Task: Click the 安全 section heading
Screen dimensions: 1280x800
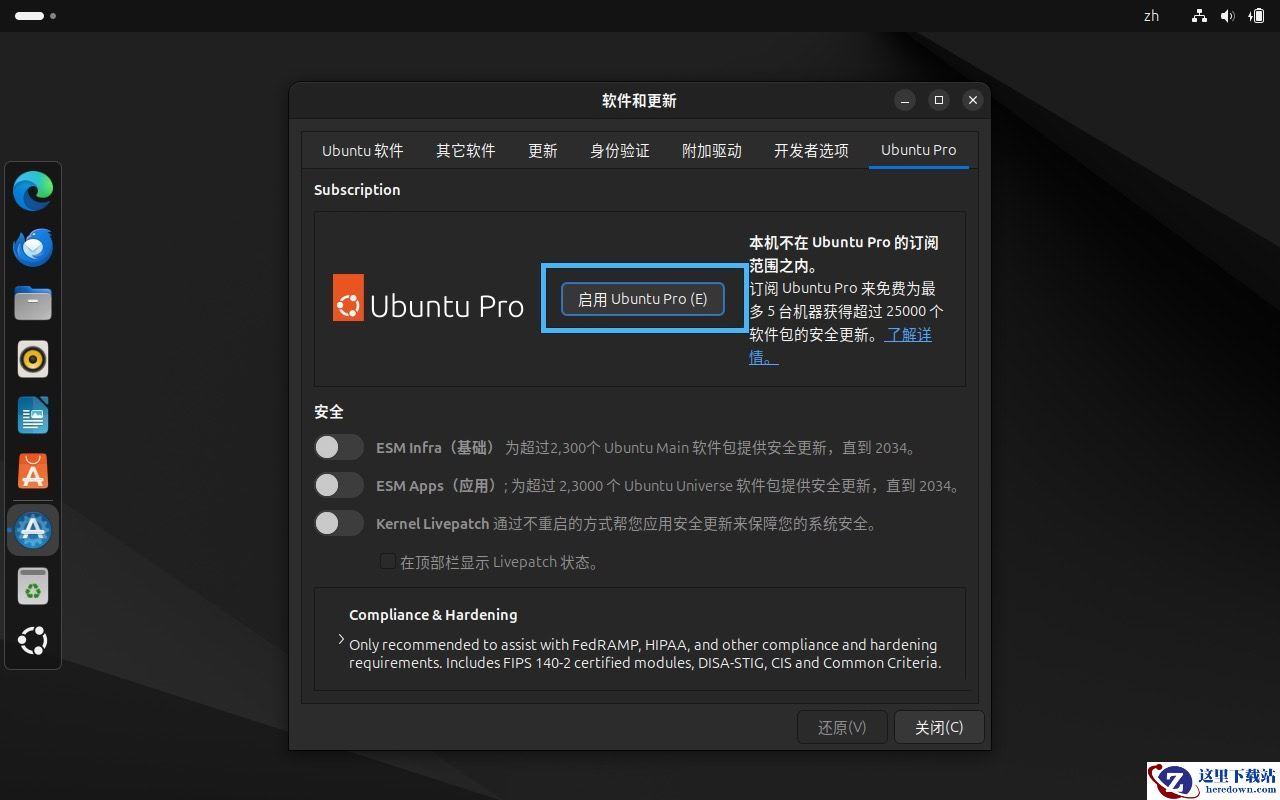Action: coord(329,412)
